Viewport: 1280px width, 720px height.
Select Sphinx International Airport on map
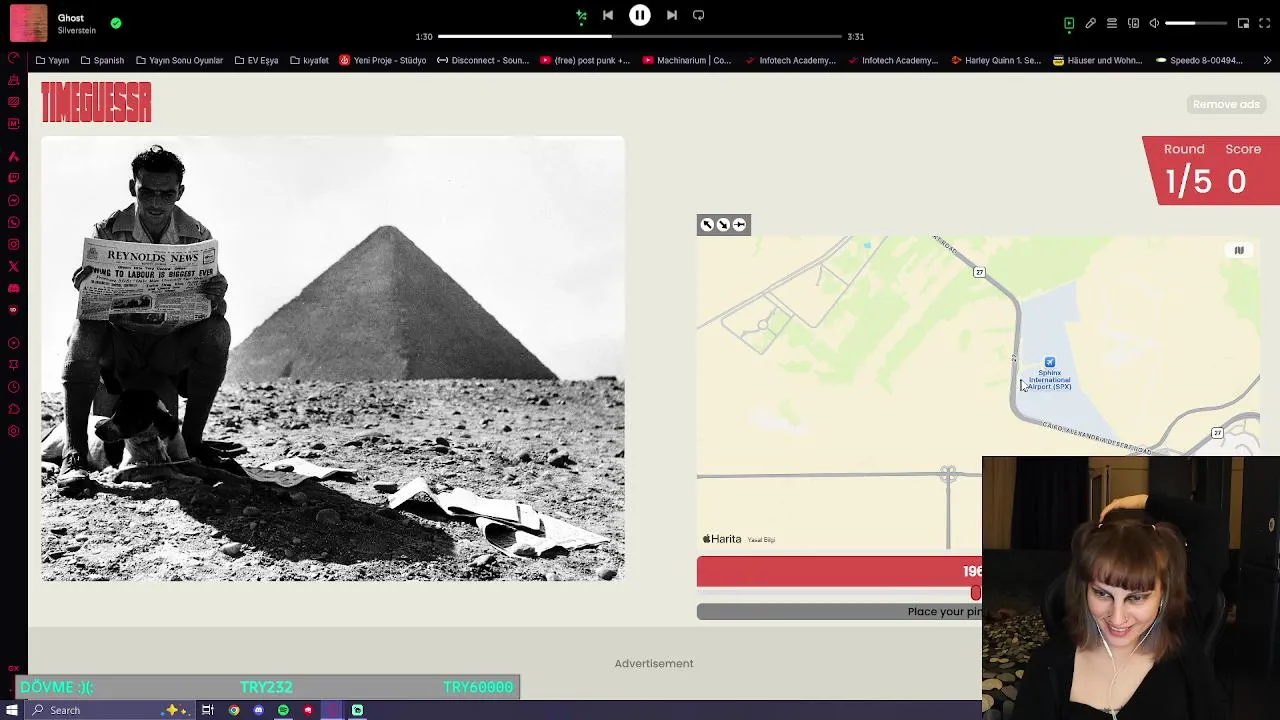point(1050,374)
